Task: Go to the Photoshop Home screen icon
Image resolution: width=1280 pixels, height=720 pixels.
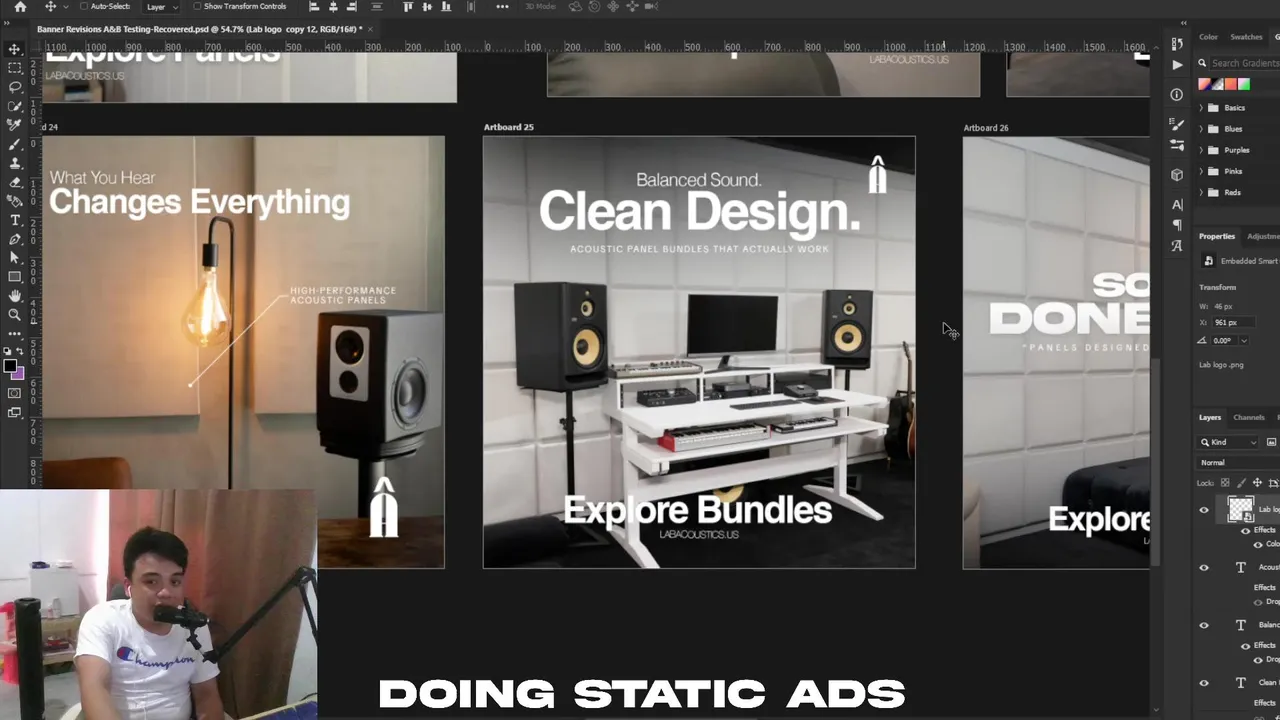Action: (x=20, y=7)
